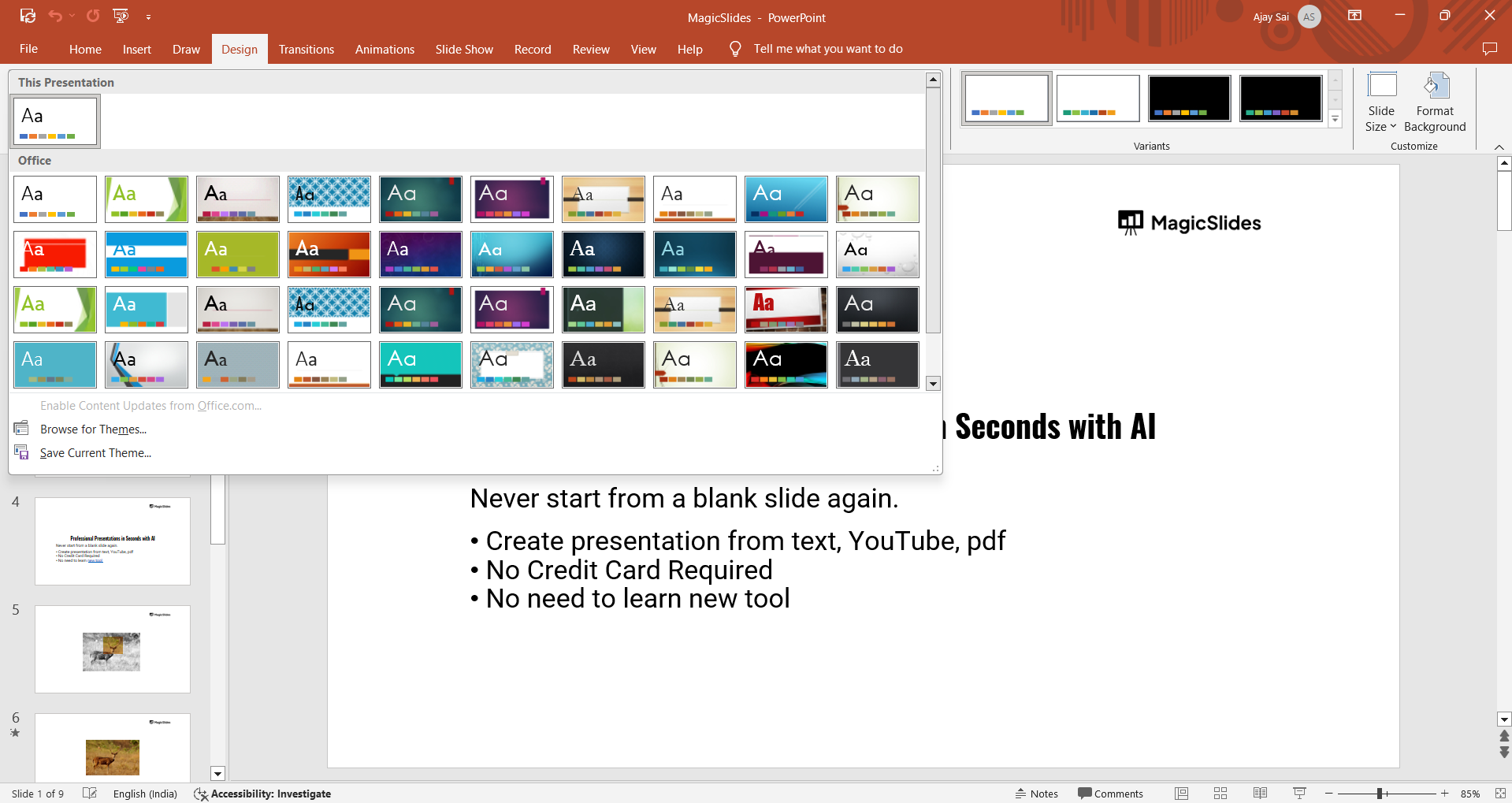
Task: Expand the Variants gallery more arrow
Action: click(1335, 120)
